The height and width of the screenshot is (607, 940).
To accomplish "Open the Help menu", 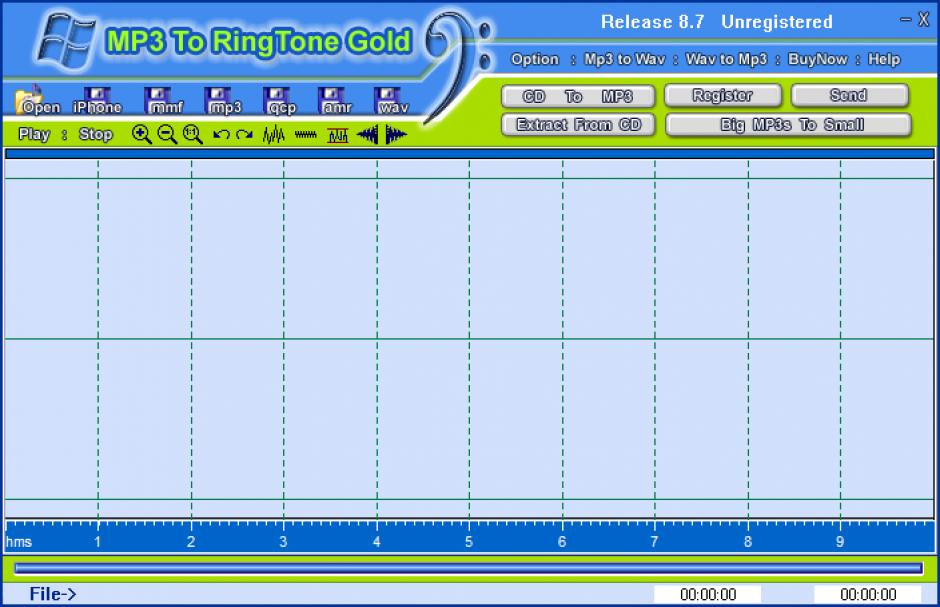I will click(884, 59).
